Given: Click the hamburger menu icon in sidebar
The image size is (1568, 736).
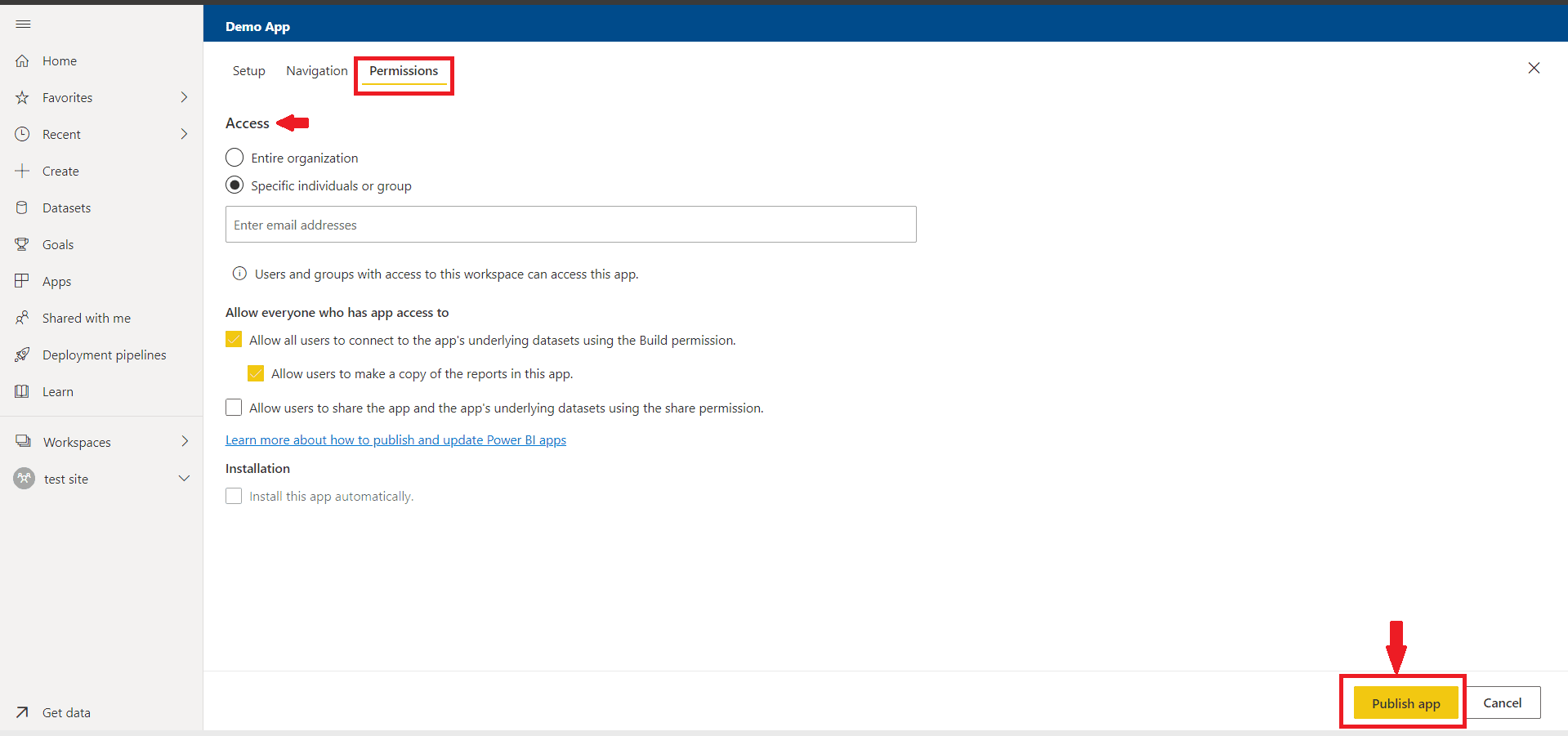Looking at the screenshot, I should tap(23, 25).
